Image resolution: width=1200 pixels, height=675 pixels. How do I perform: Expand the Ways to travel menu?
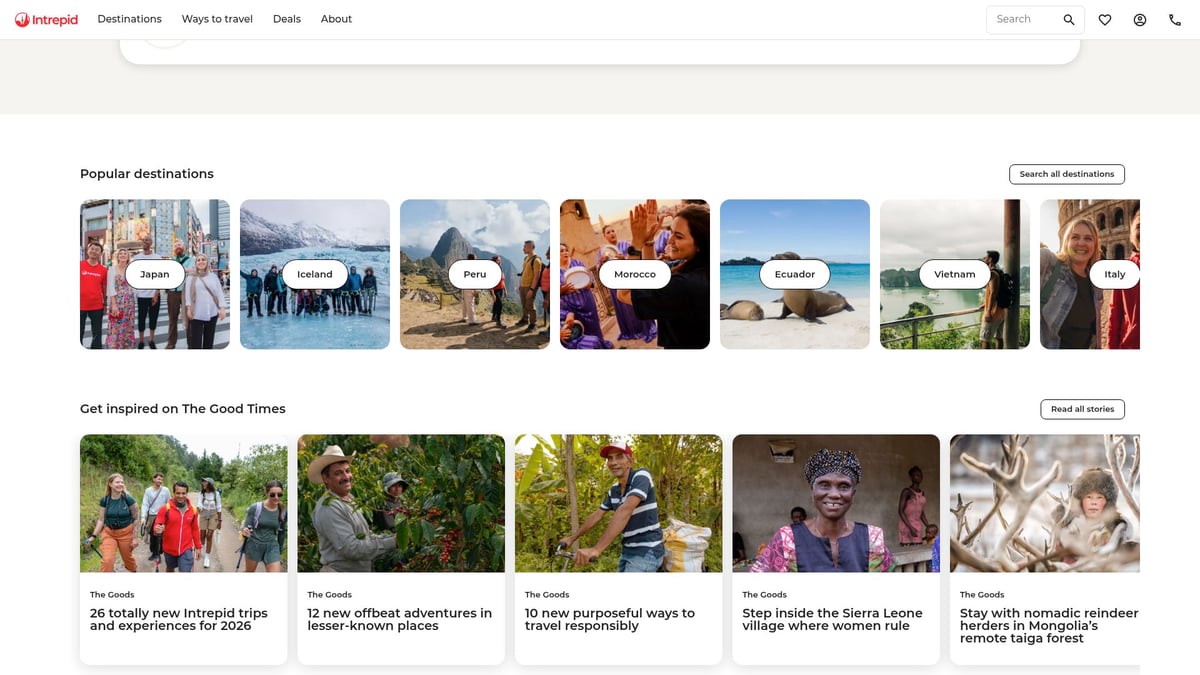pyautogui.click(x=217, y=19)
